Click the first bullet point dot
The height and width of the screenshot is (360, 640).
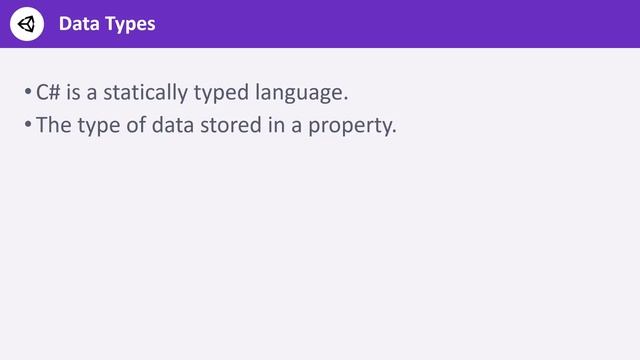coord(28,91)
